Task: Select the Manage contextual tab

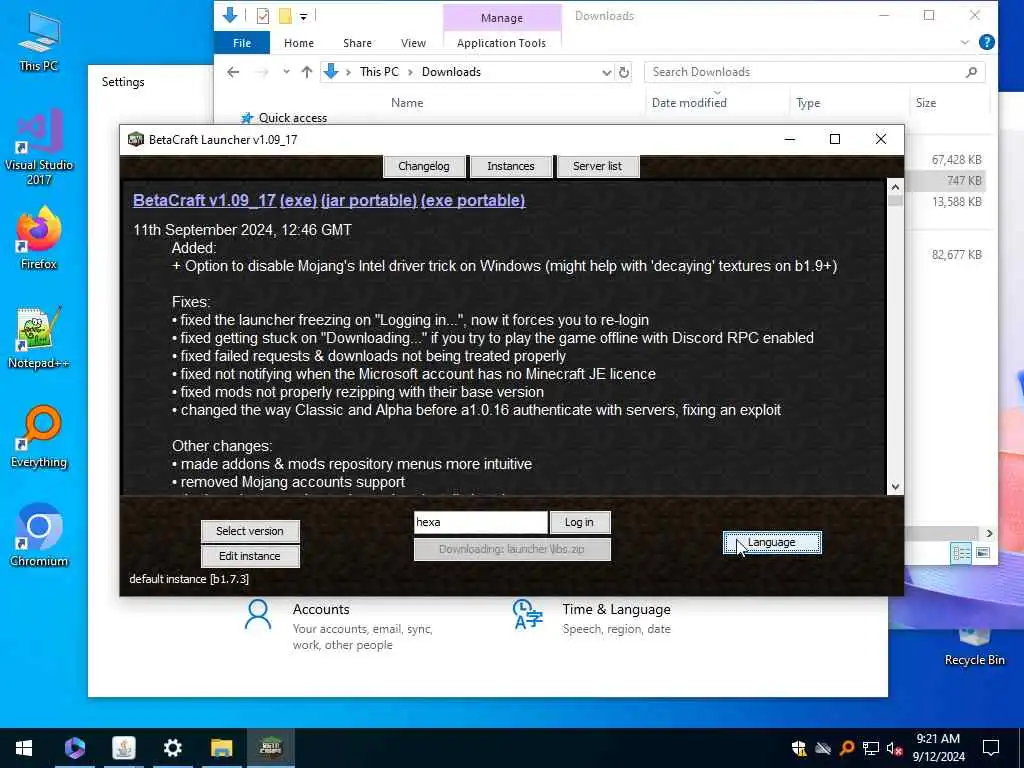Action: click(502, 18)
